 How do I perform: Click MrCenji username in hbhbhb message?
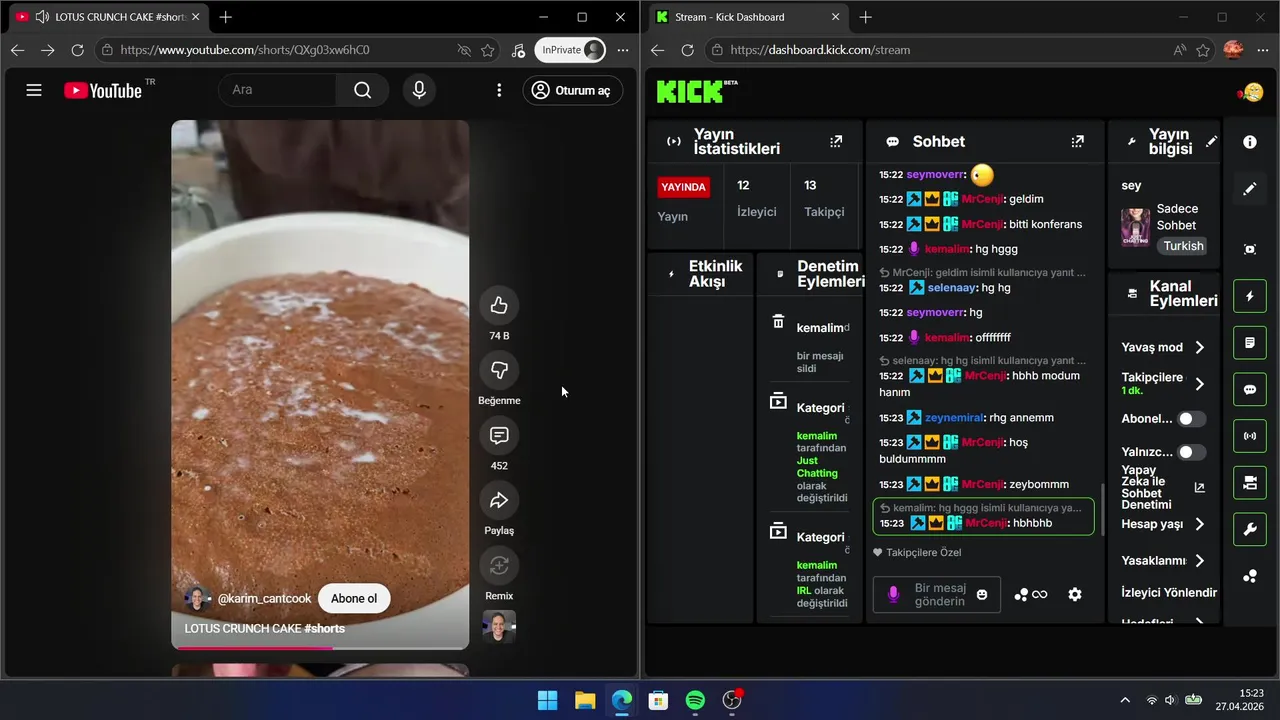pyautogui.click(x=984, y=523)
